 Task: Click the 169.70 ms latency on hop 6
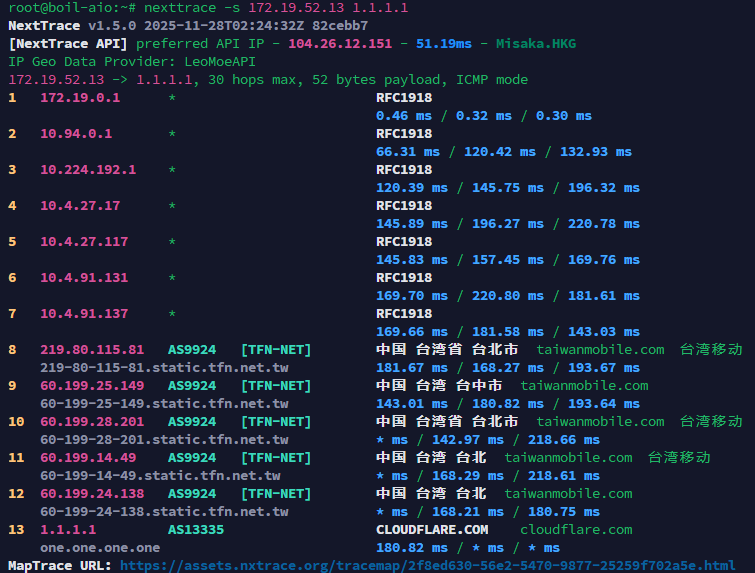coord(412,296)
